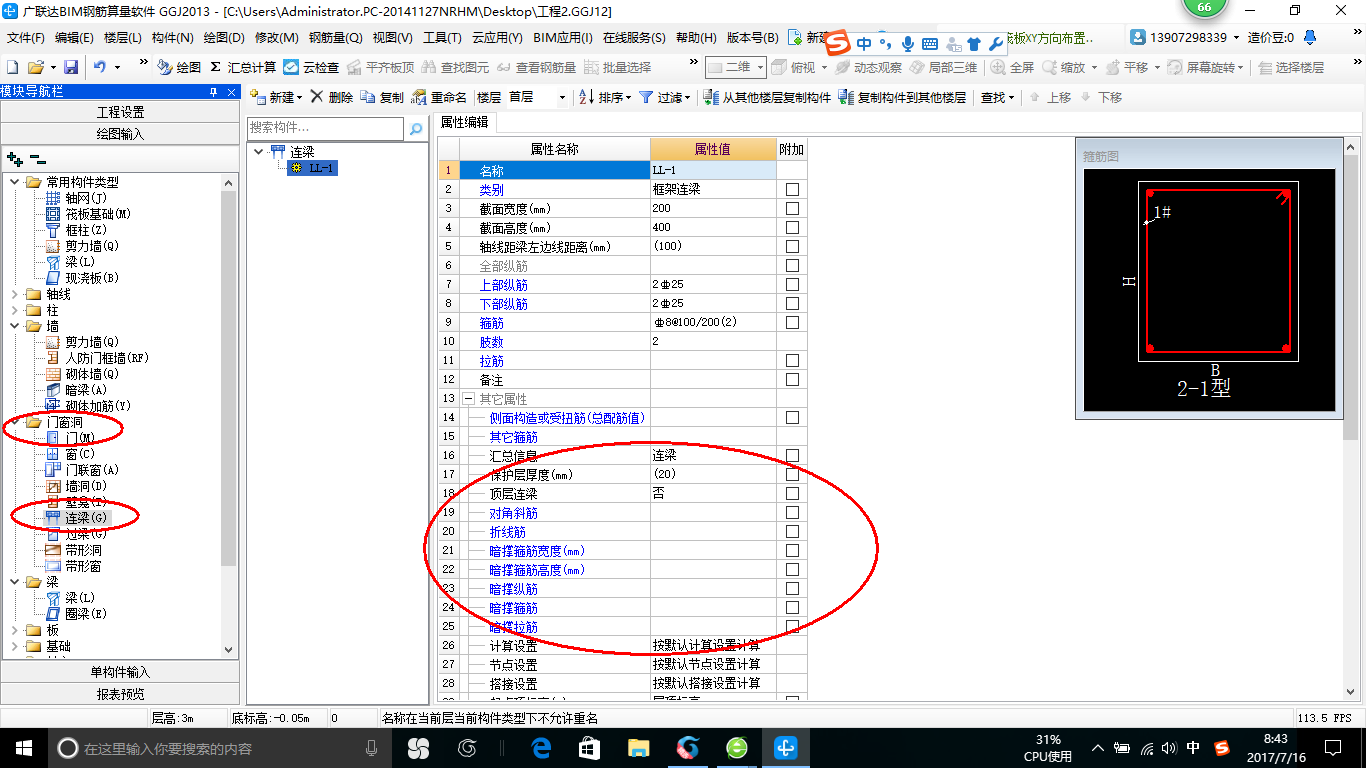This screenshot has width=1366, height=768.
Task: Open the 报表预览 section
Action: click(120, 693)
